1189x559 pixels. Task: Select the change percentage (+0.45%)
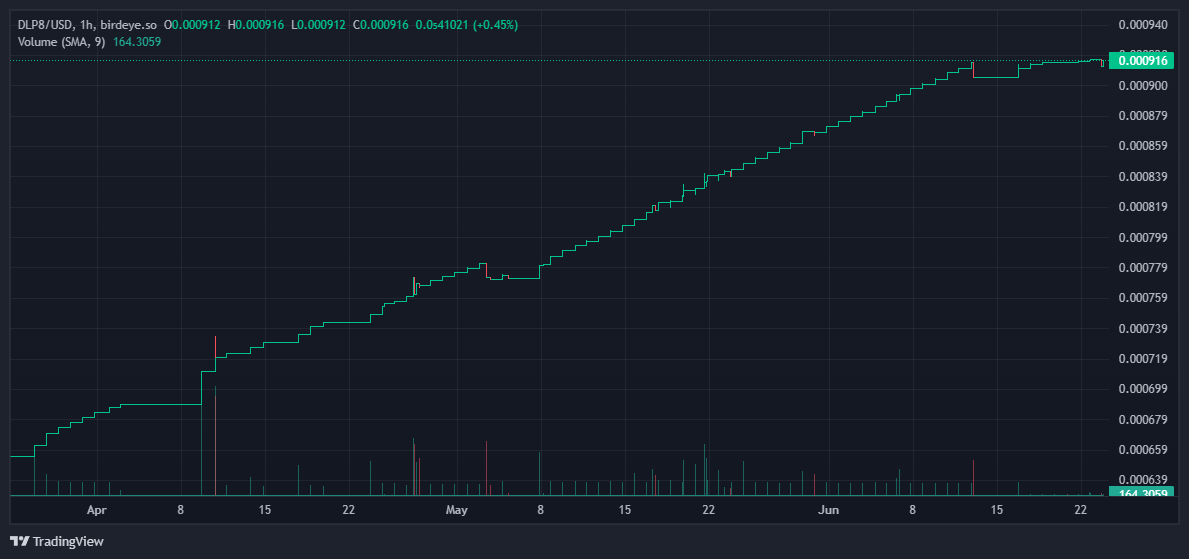(x=495, y=25)
